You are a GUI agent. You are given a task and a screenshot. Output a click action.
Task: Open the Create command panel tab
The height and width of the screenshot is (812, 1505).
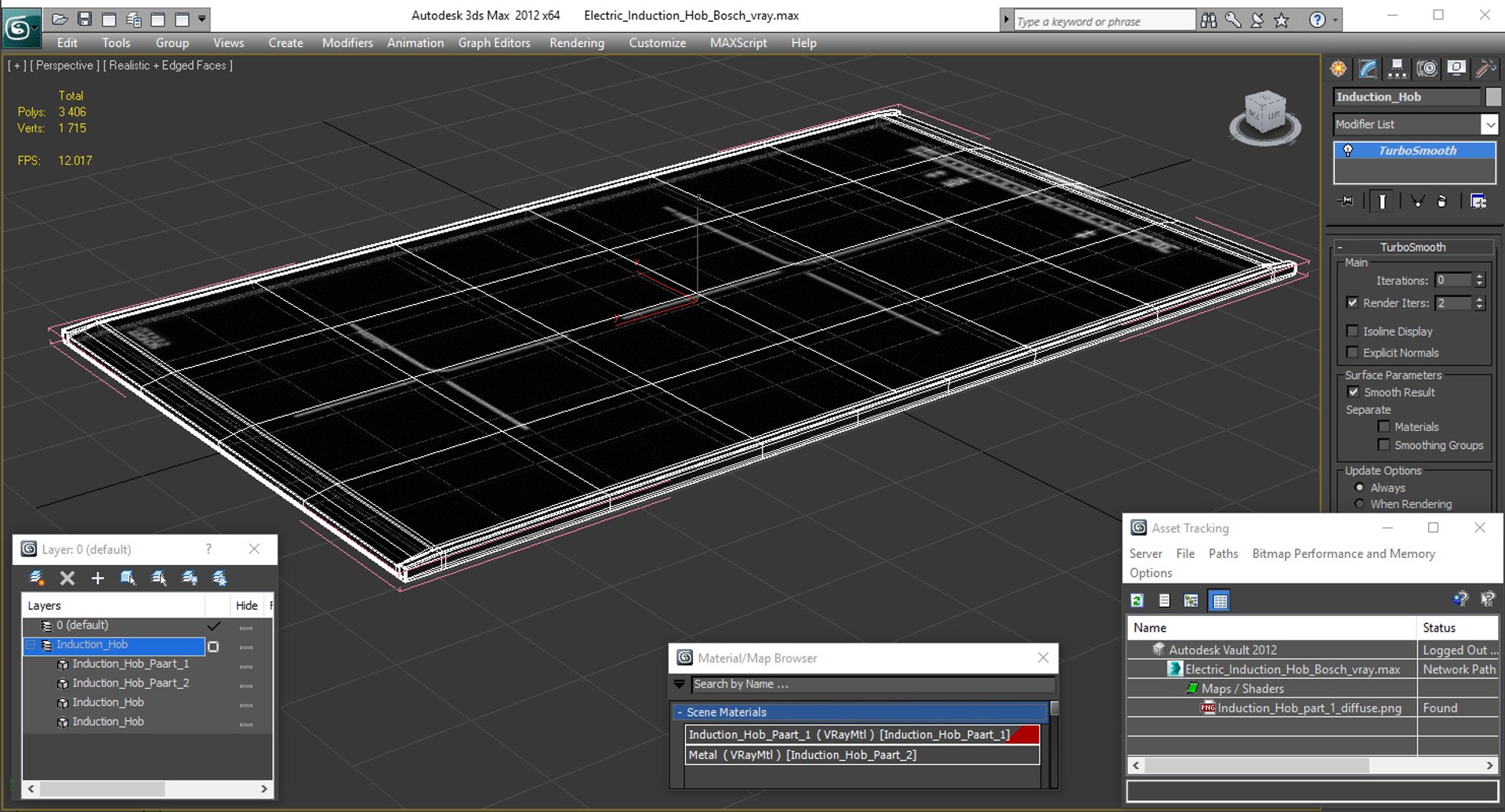click(x=1338, y=69)
